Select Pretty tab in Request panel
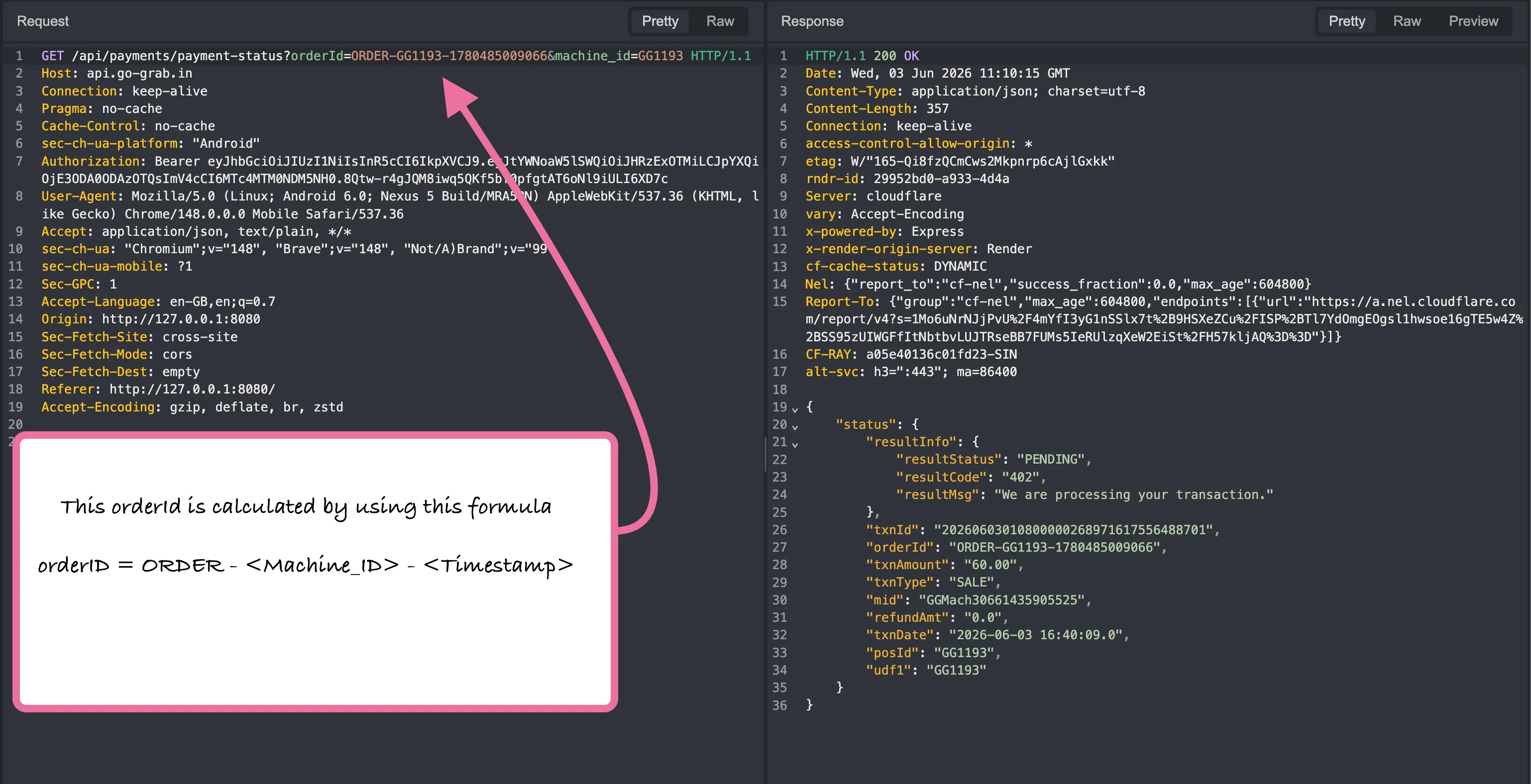1531x784 pixels. [659, 21]
